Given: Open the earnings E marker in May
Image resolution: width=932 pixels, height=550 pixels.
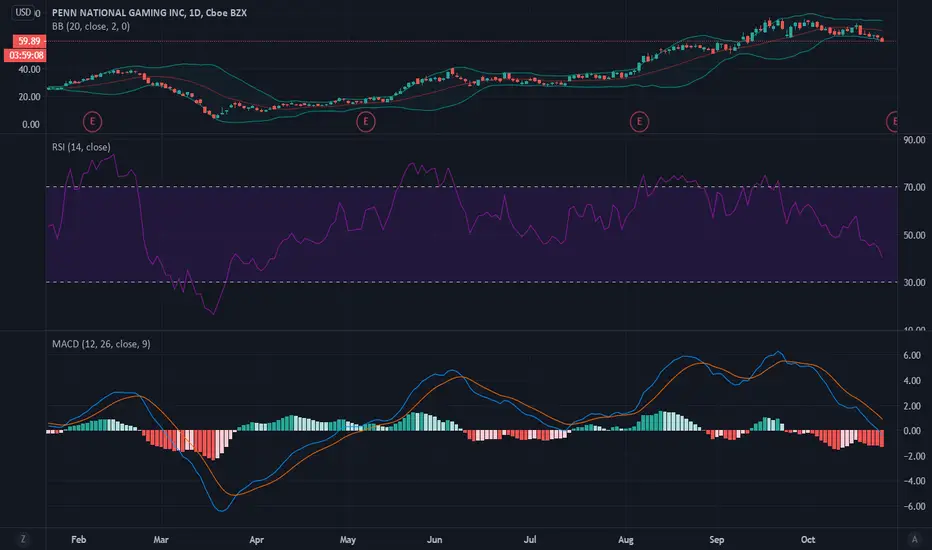Looking at the screenshot, I should coord(366,122).
